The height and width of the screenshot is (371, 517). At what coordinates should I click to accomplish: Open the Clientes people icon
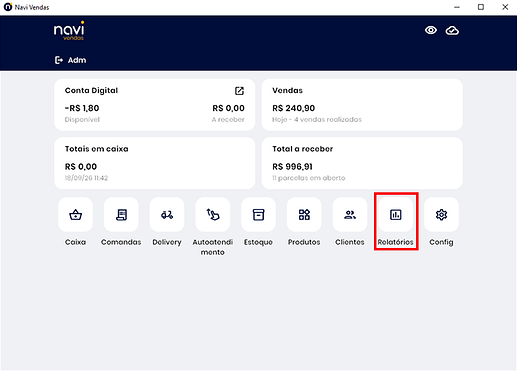tap(350, 215)
